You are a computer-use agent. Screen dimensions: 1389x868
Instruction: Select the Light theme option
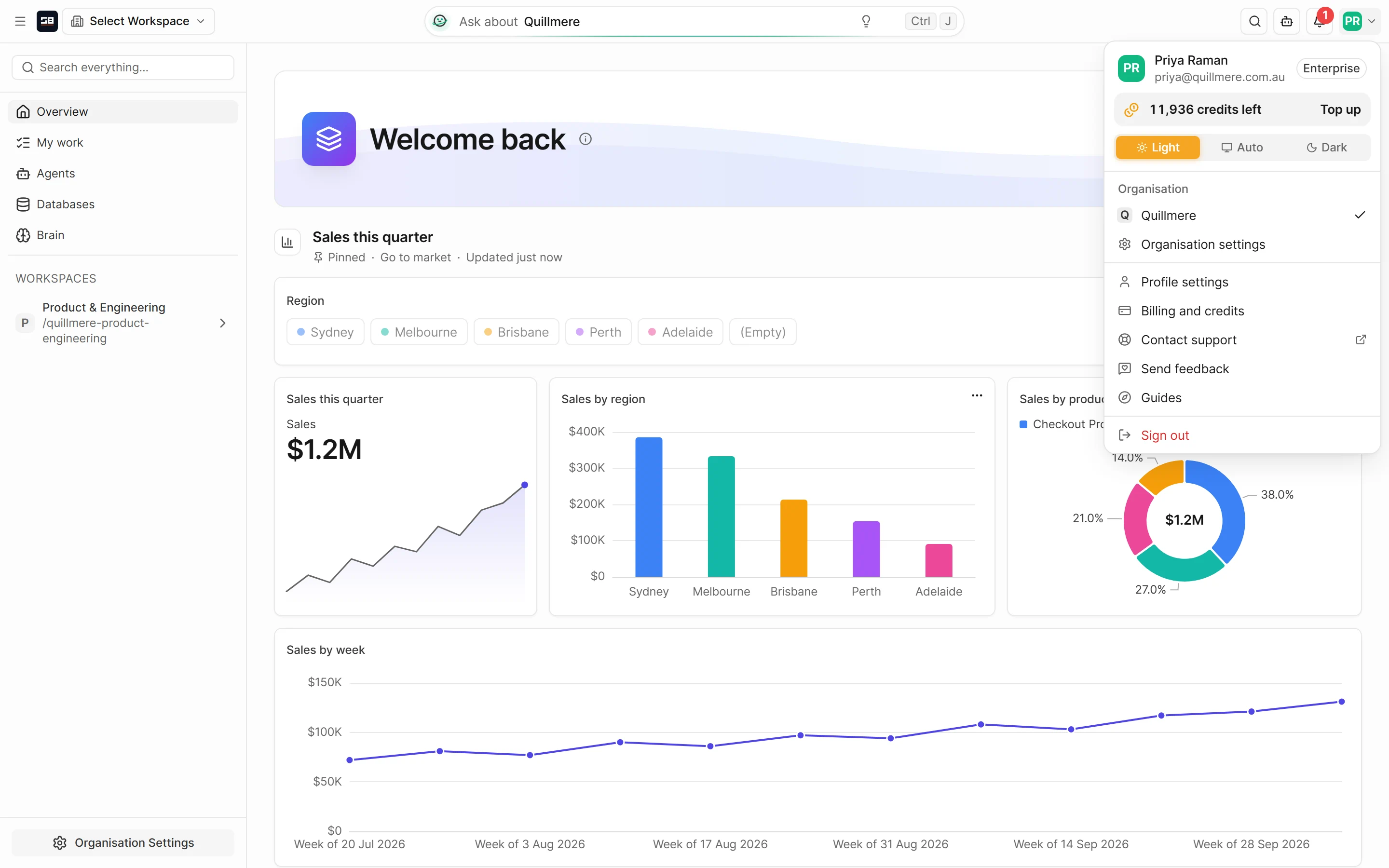(x=1157, y=148)
